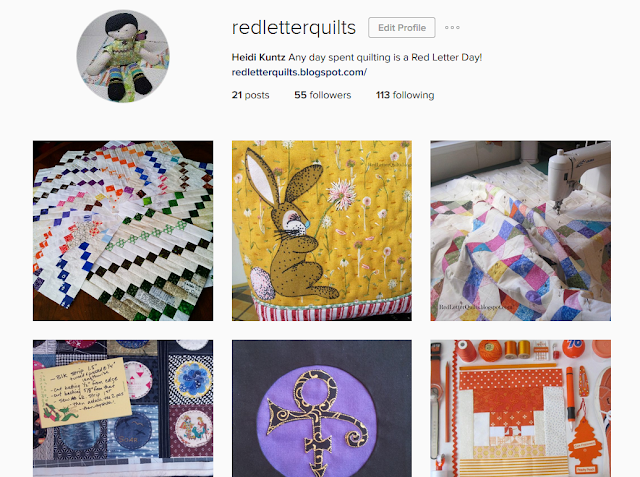This screenshot has width=640, height=477.
Task: View the 55 followers list
Action: pos(322,95)
